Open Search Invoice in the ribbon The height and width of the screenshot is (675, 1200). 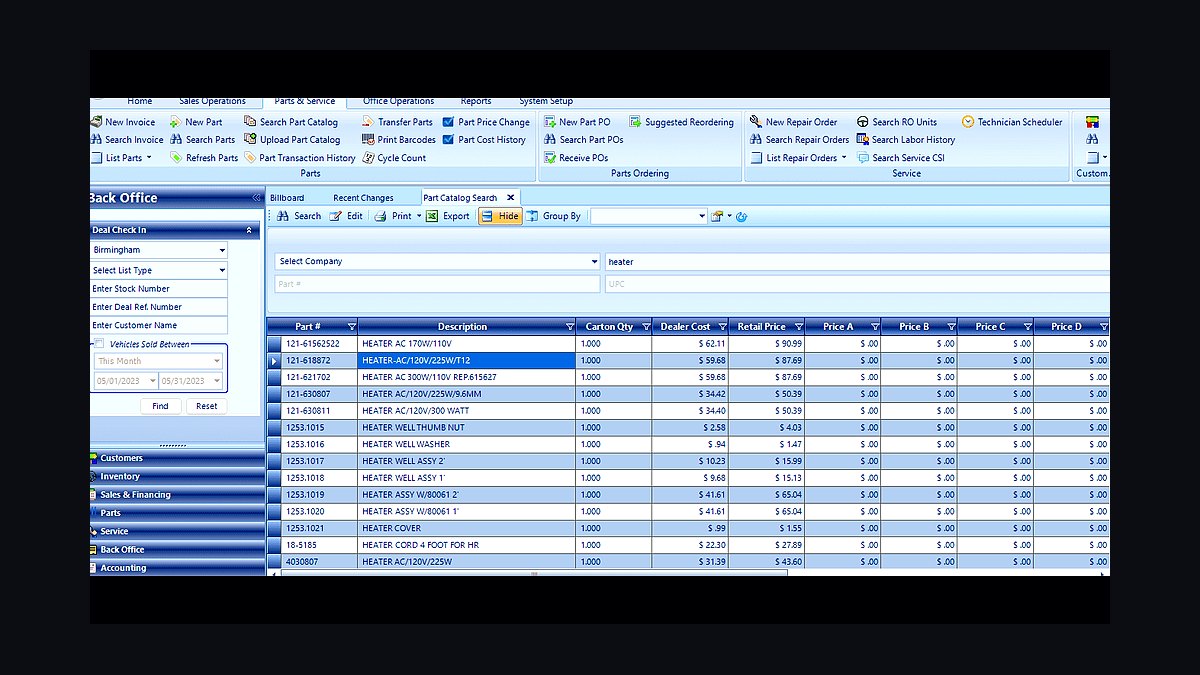(127, 140)
